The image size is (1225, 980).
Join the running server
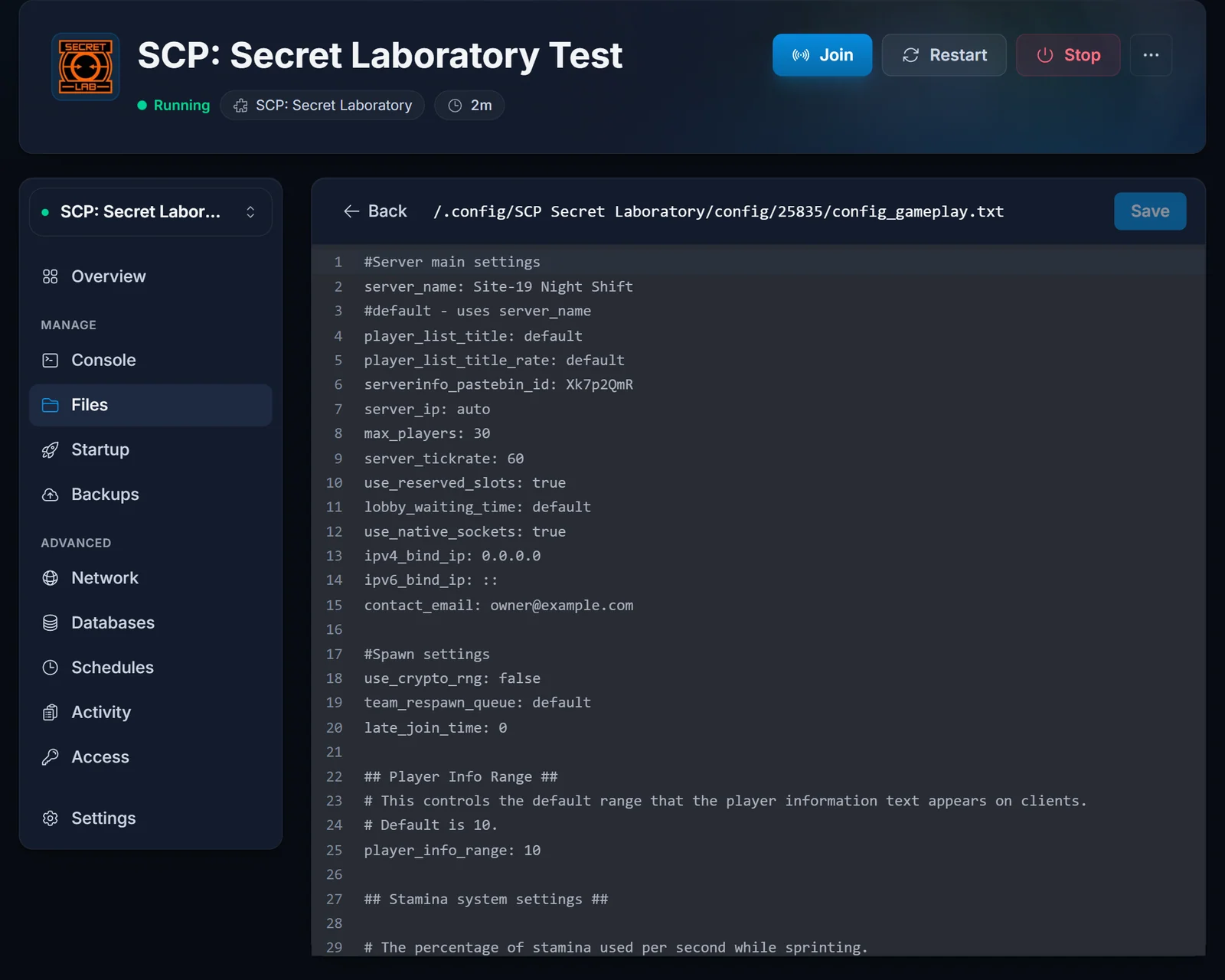[x=822, y=55]
